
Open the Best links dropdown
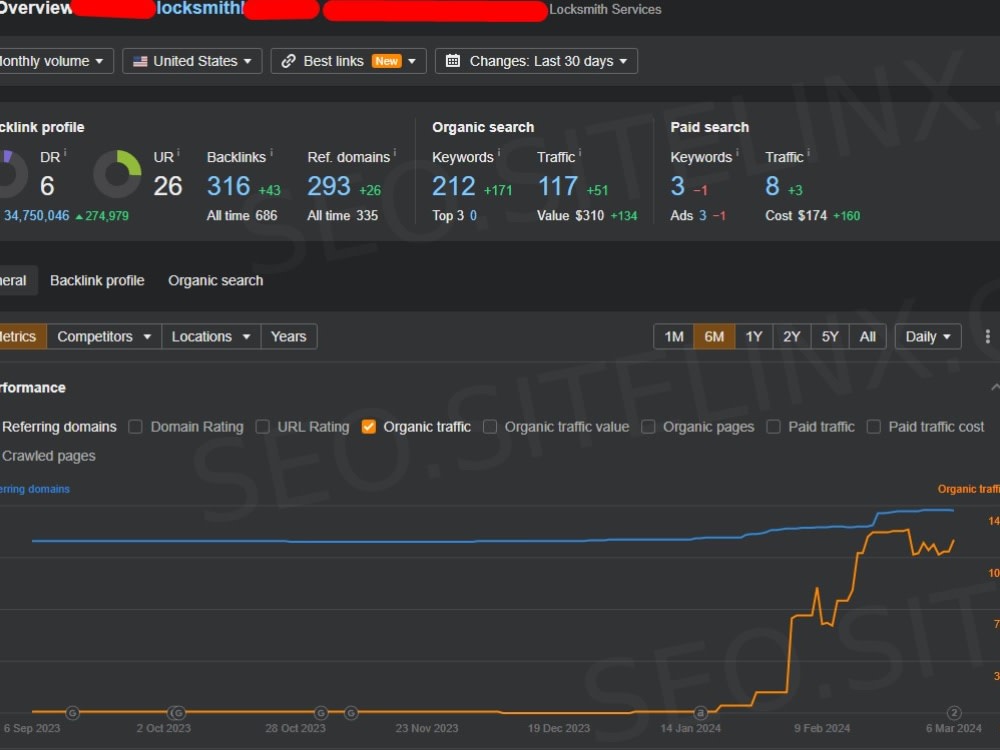point(348,61)
